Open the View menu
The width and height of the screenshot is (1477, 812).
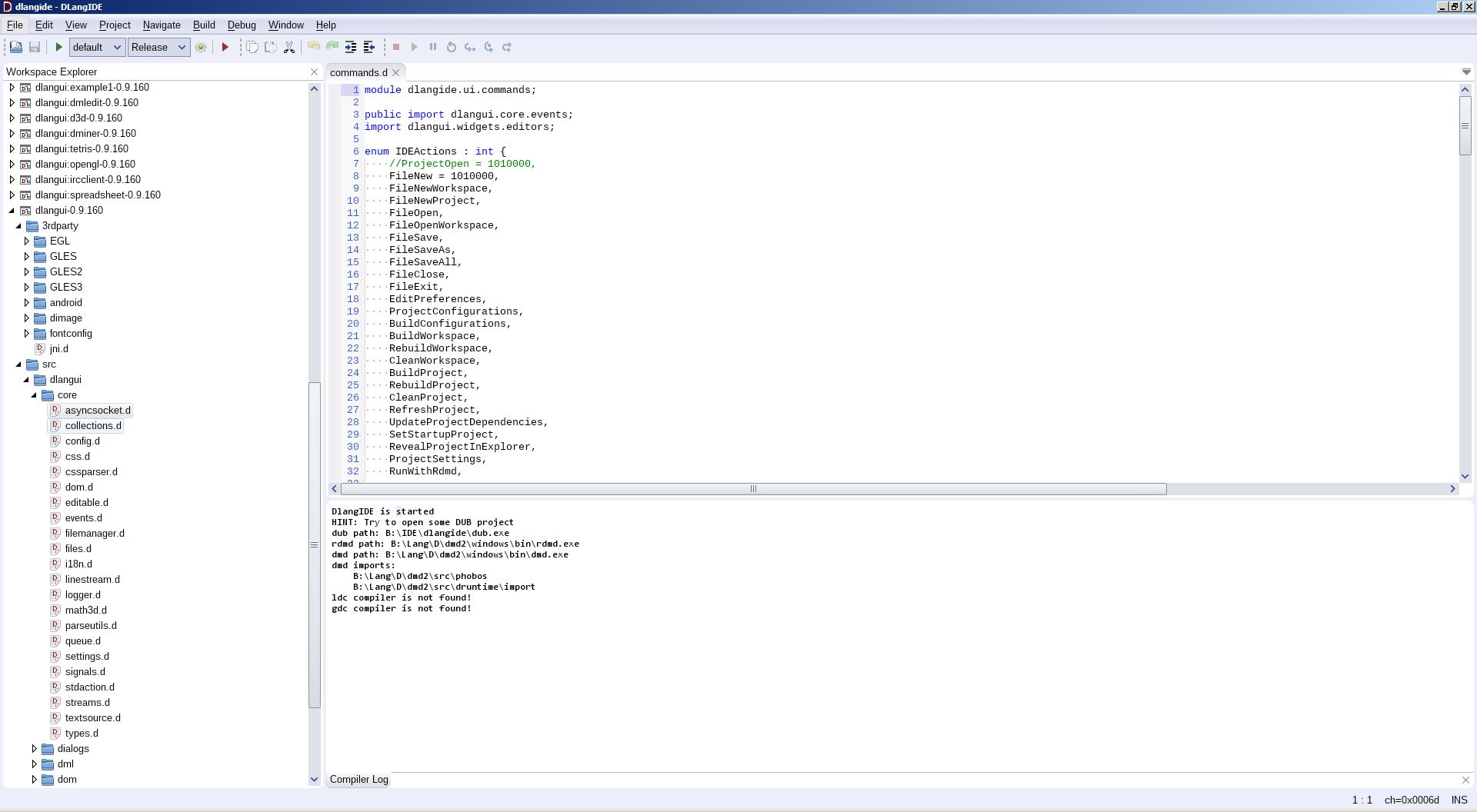(75, 25)
